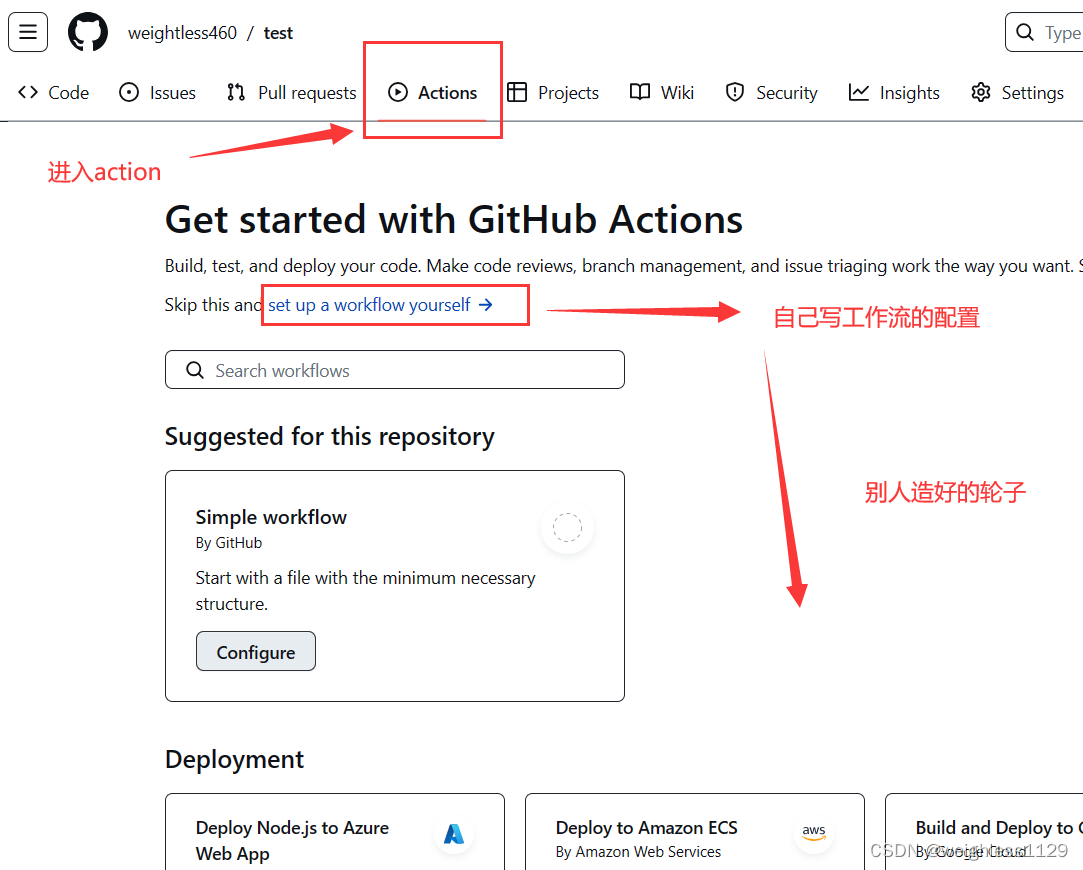Open the Insights tab

pos(894,93)
